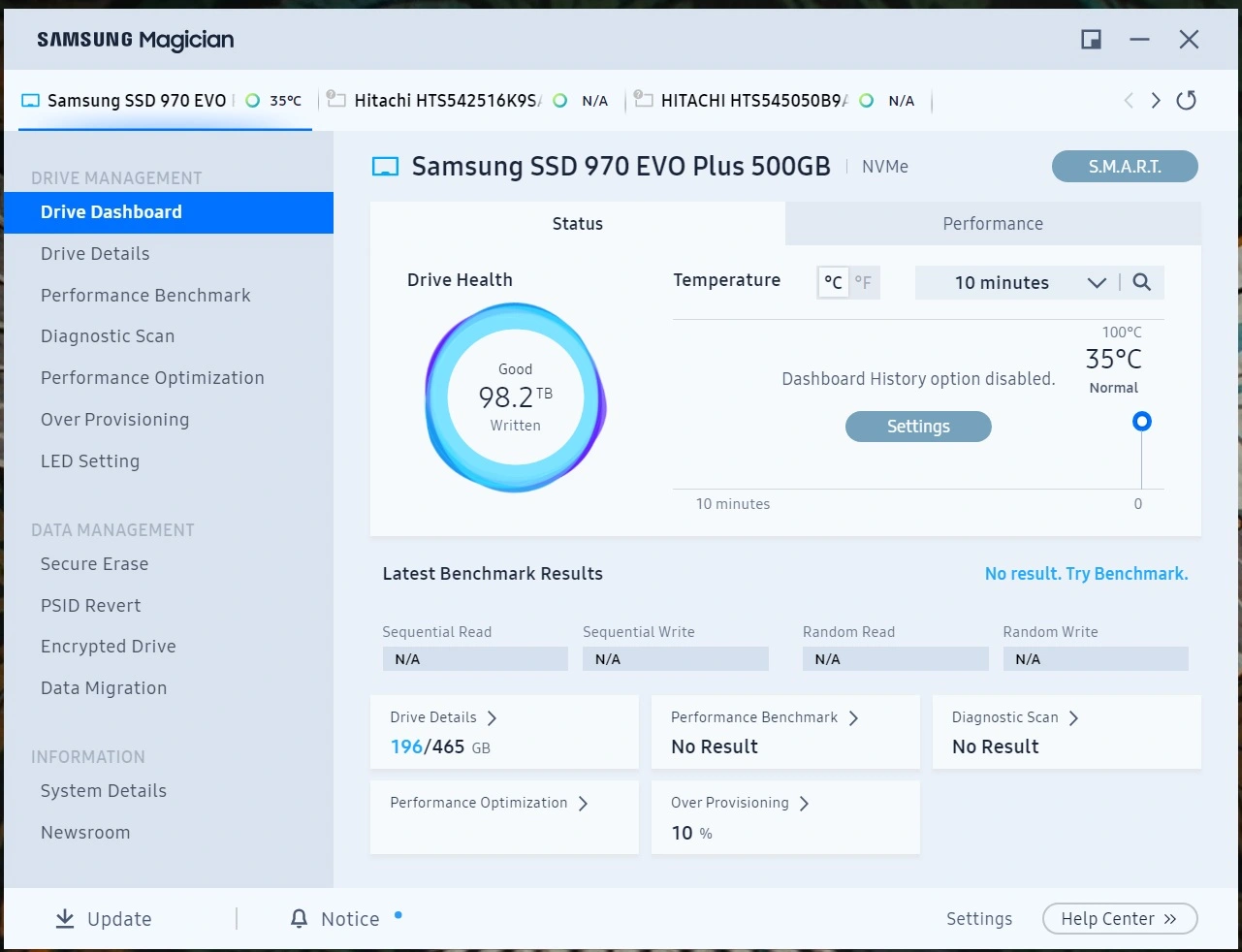Click Sequential Read N/A result field

pos(475,659)
